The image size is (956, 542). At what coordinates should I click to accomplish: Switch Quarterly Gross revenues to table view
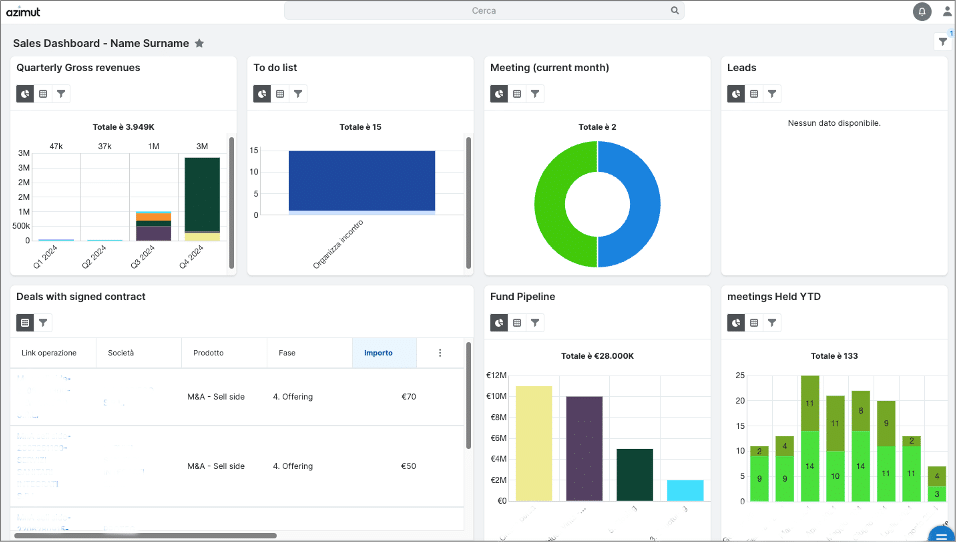pos(43,94)
